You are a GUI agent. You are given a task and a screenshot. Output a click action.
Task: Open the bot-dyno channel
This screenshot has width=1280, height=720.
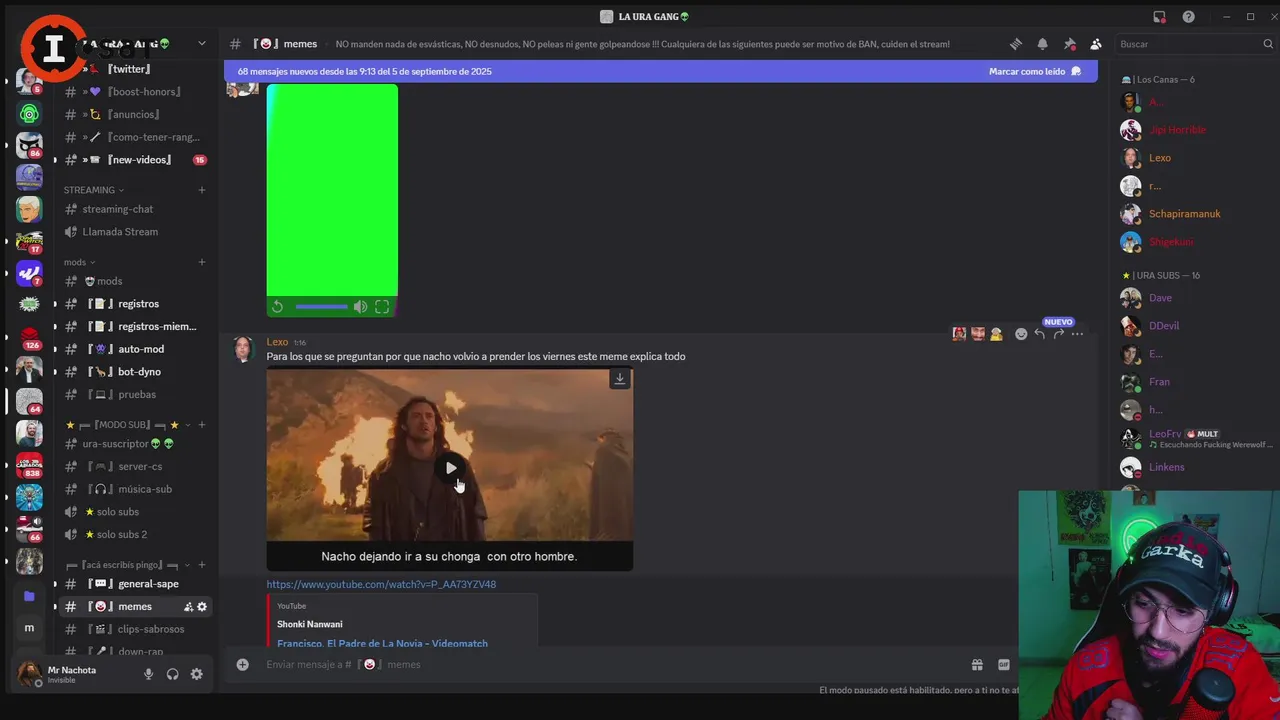(134, 372)
